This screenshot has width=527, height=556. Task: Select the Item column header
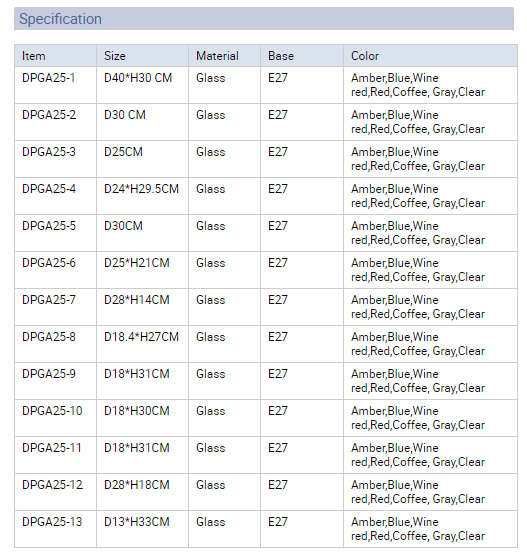pos(55,56)
